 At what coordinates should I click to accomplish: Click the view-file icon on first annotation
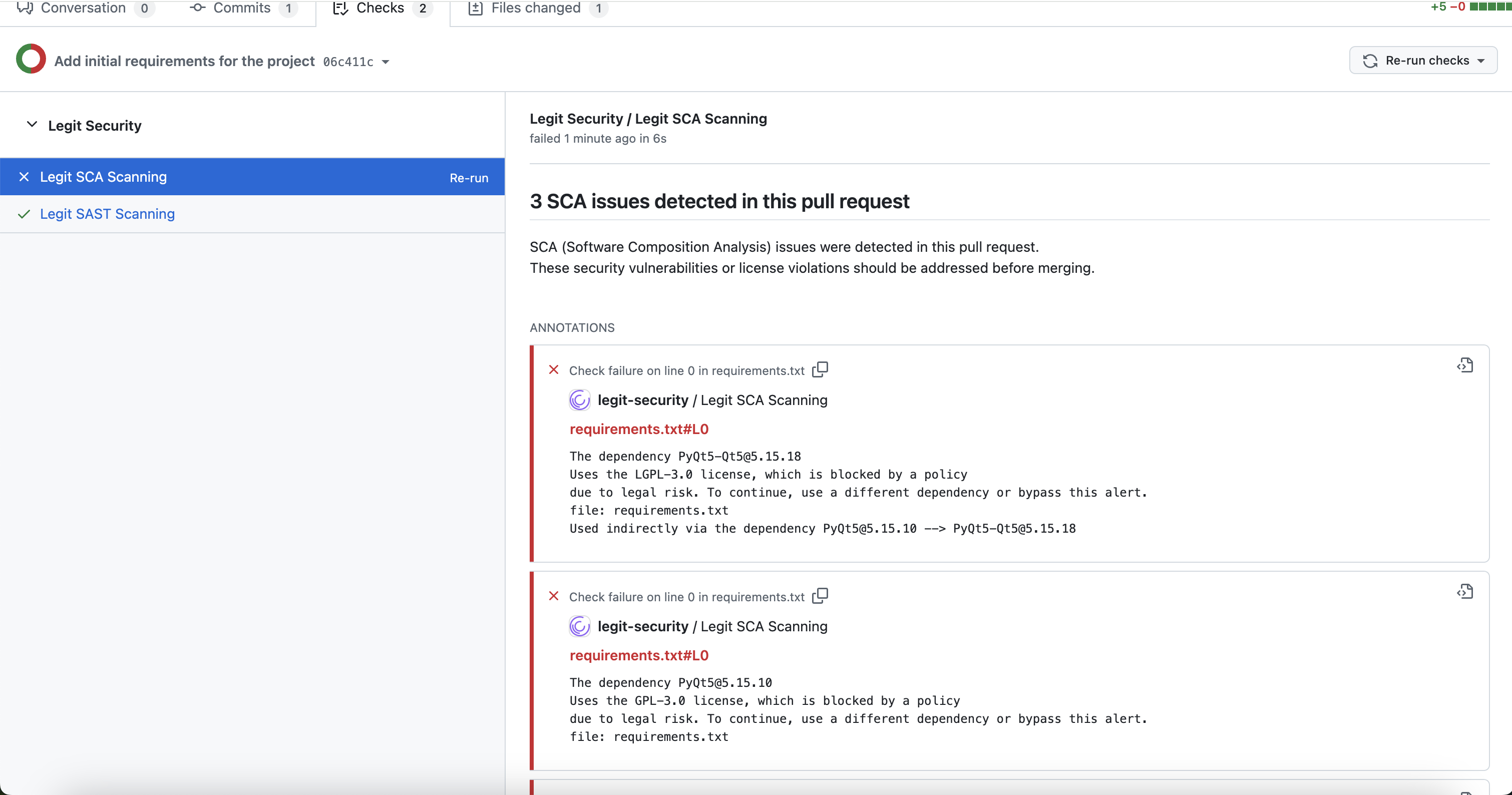click(1465, 364)
